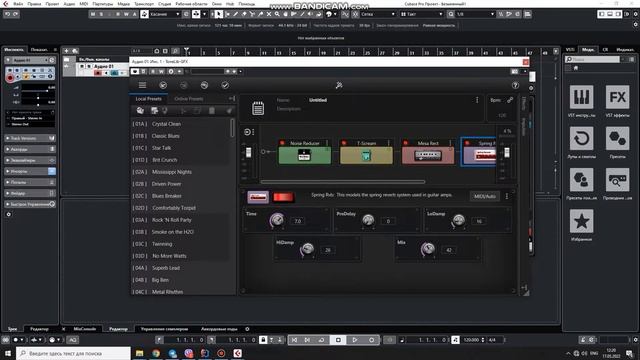640x360 pixels.
Task: Open the Transport menu
Action: point(144,4)
